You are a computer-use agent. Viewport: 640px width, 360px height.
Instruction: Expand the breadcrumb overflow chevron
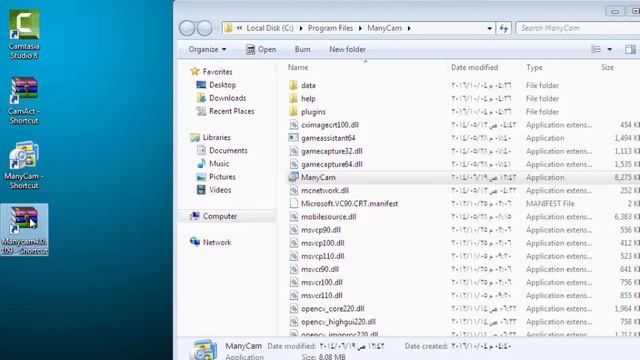(x=239, y=28)
